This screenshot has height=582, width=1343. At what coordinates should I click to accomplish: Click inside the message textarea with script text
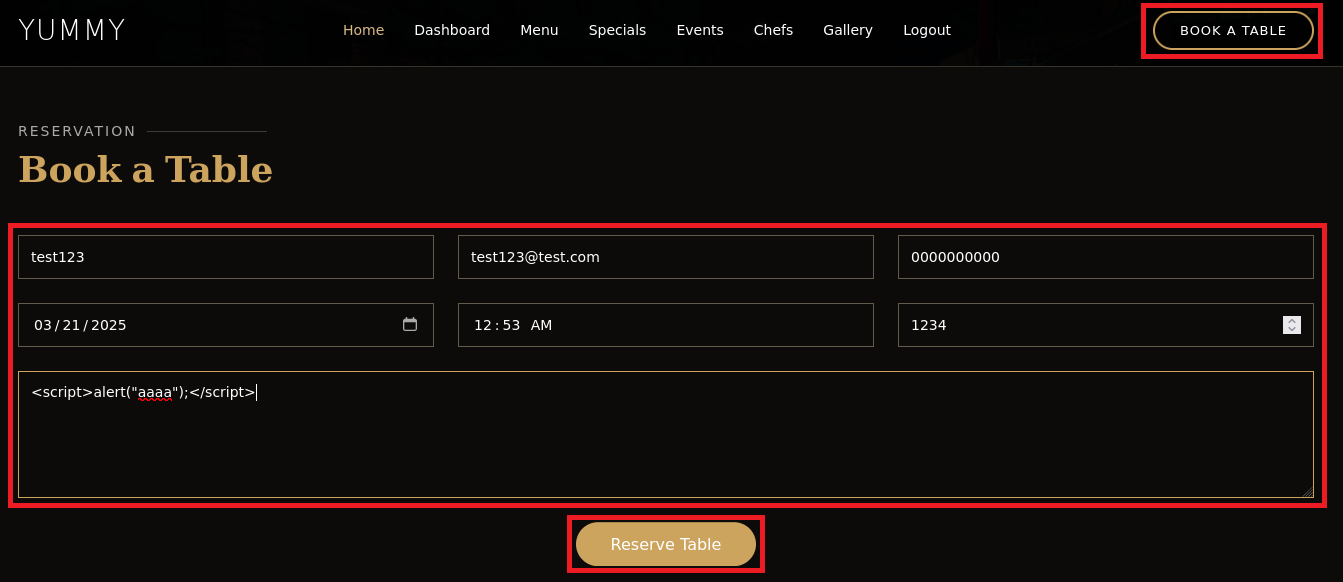[x=666, y=440]
